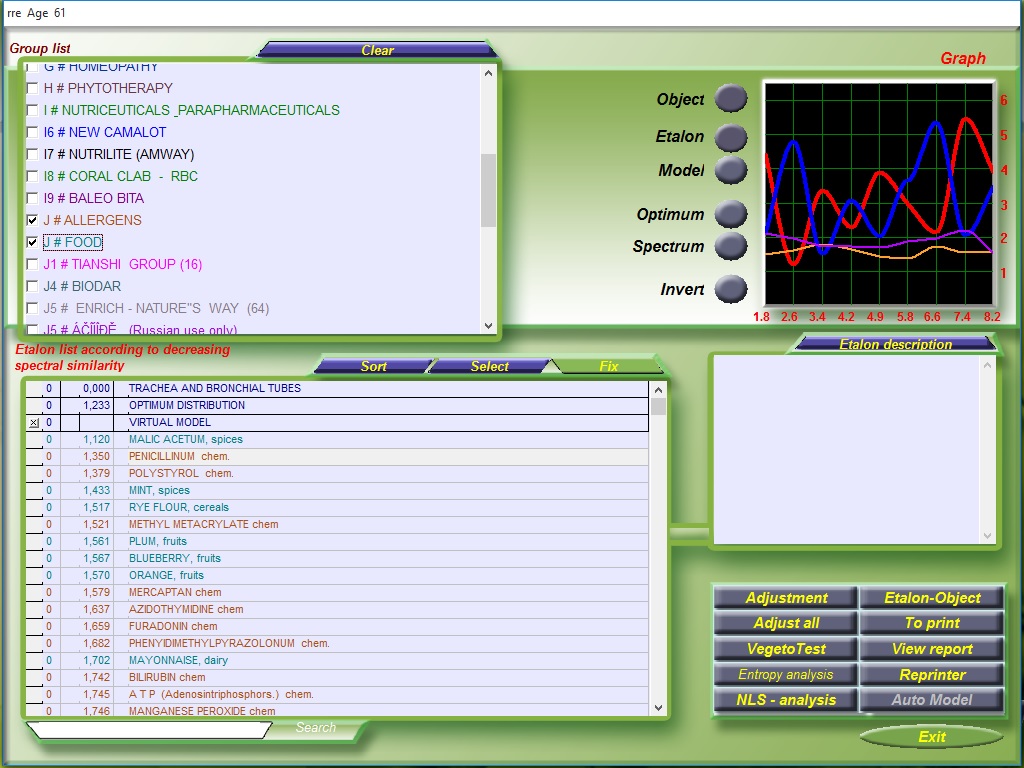
Task: Toggle the round Spectrum graph button
Action: (731, 246)
